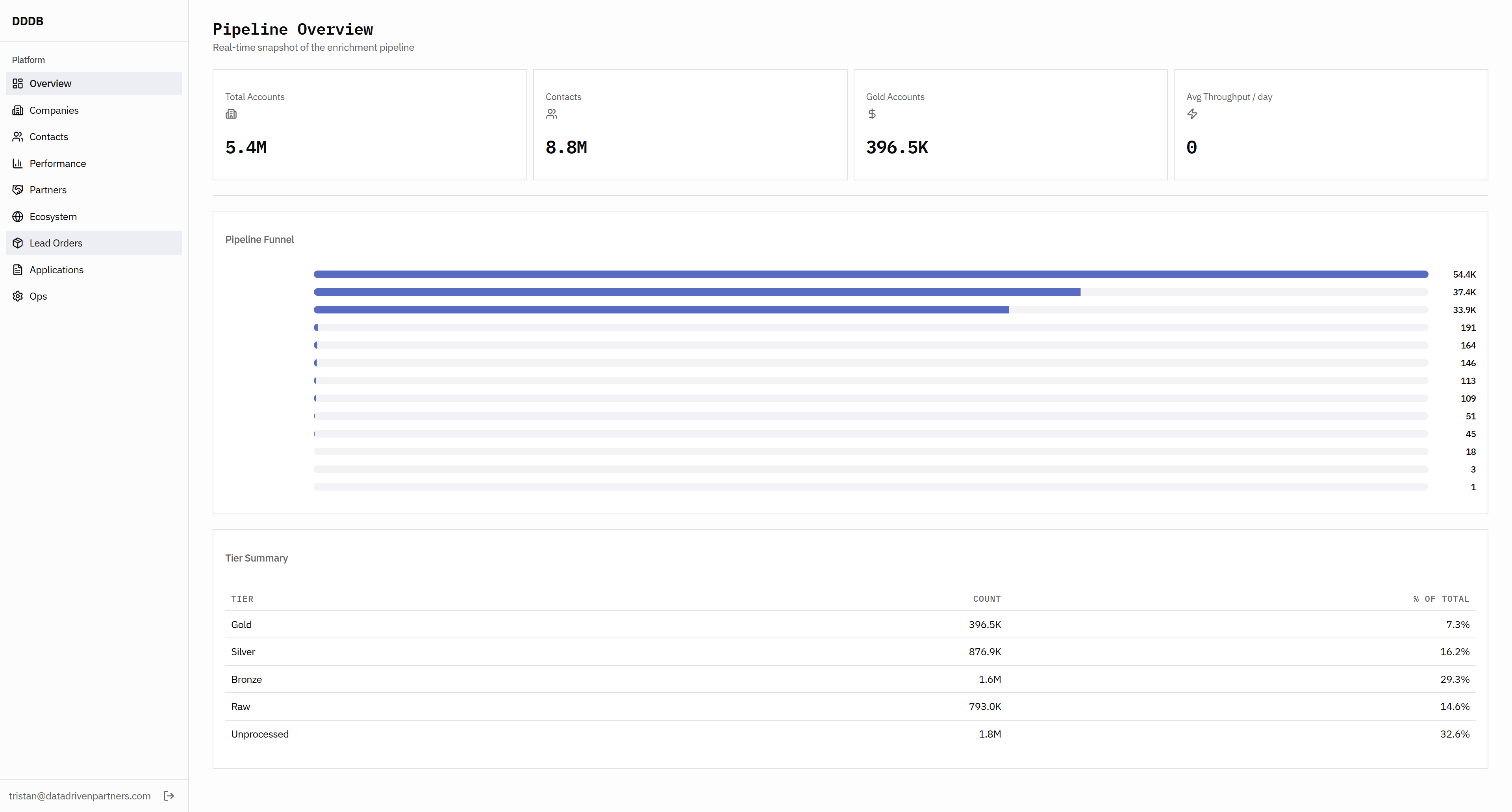Click the tristan@datadrivenpartners.com account label

(x=80, y=795)
